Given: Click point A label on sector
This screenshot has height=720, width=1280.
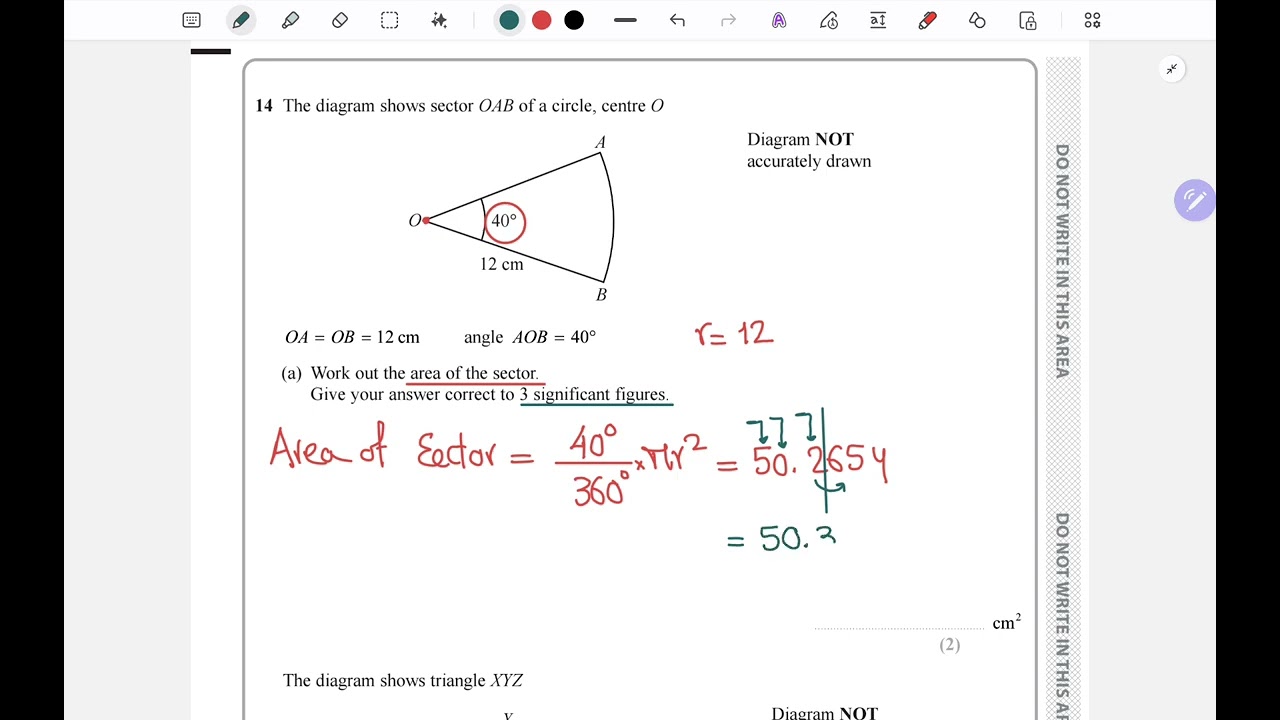Looking at the screenshot, I should click(x=600, y=142).
